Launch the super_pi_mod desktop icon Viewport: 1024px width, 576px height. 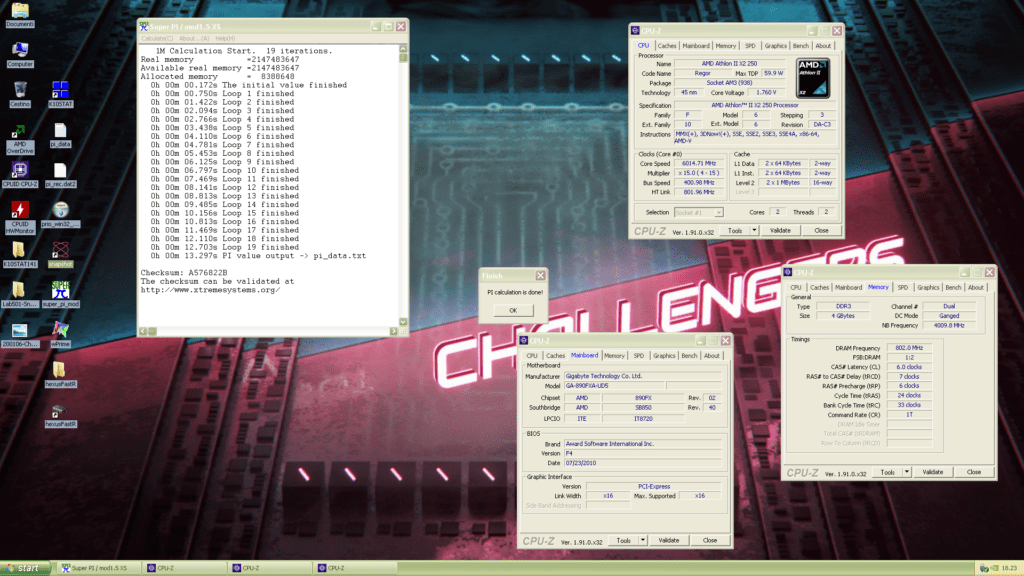pos(60,295)
